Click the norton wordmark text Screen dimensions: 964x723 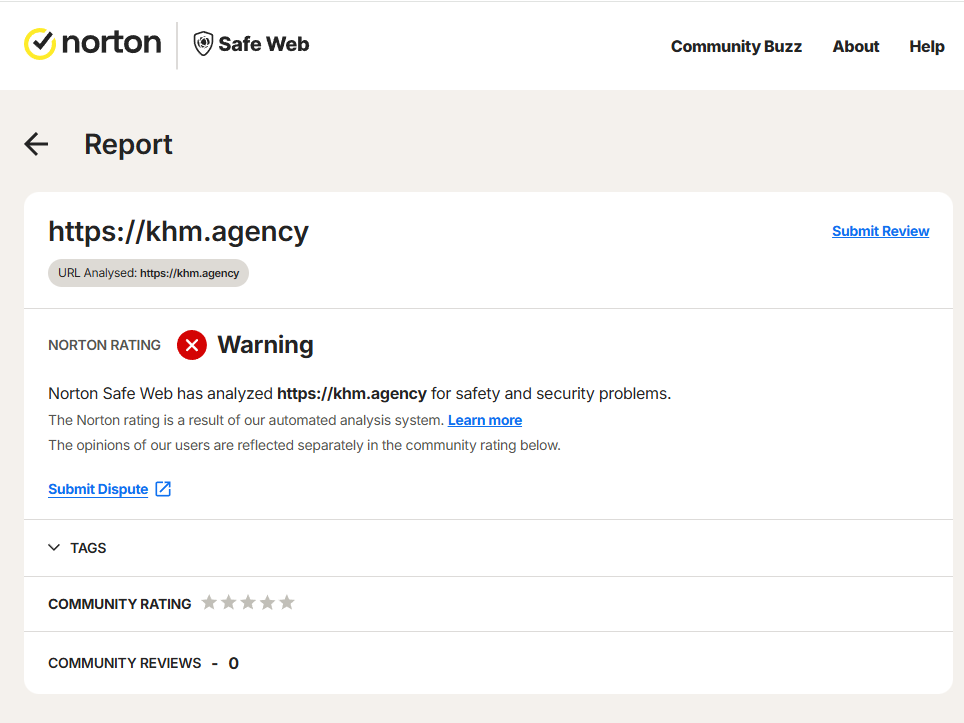click(111, 43)
